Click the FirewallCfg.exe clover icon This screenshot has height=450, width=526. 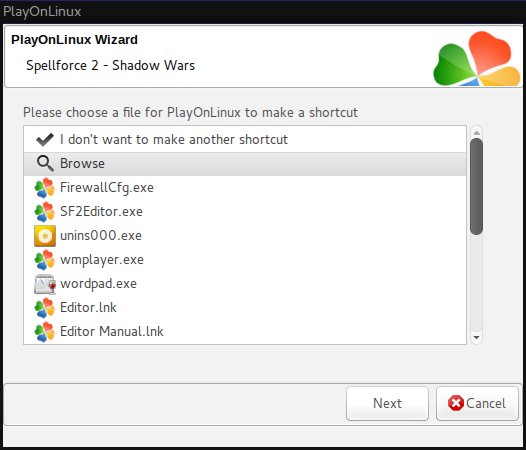pyautogui.click(x=45, y=188)
